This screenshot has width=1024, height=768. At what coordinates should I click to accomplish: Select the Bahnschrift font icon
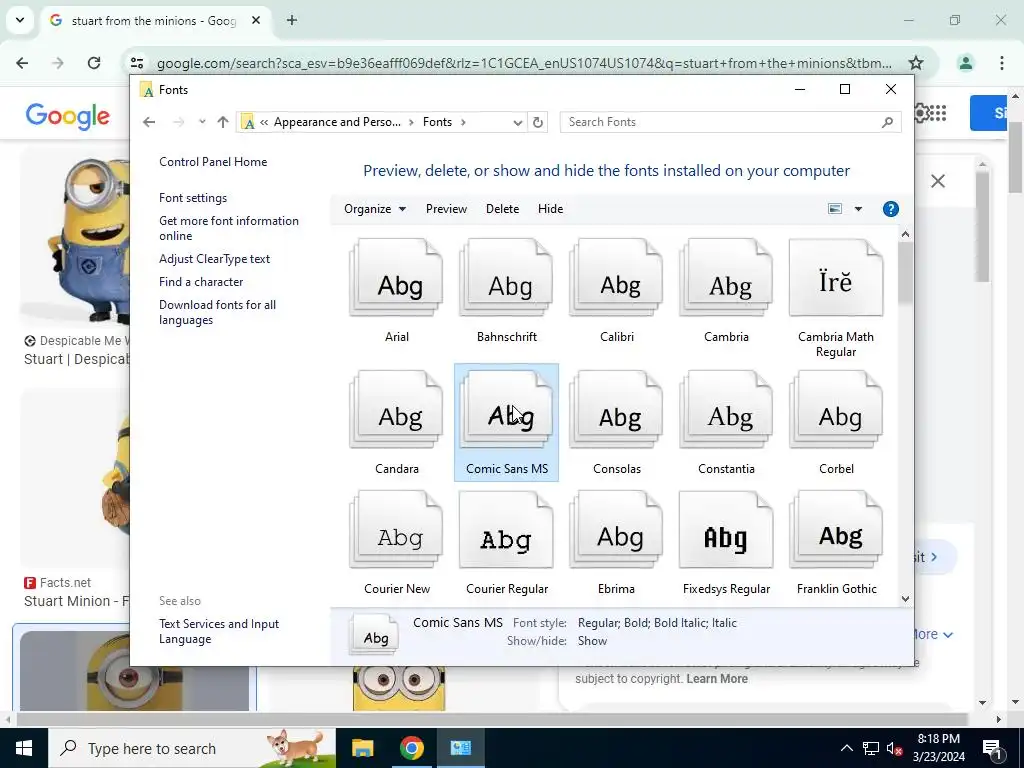506,278
